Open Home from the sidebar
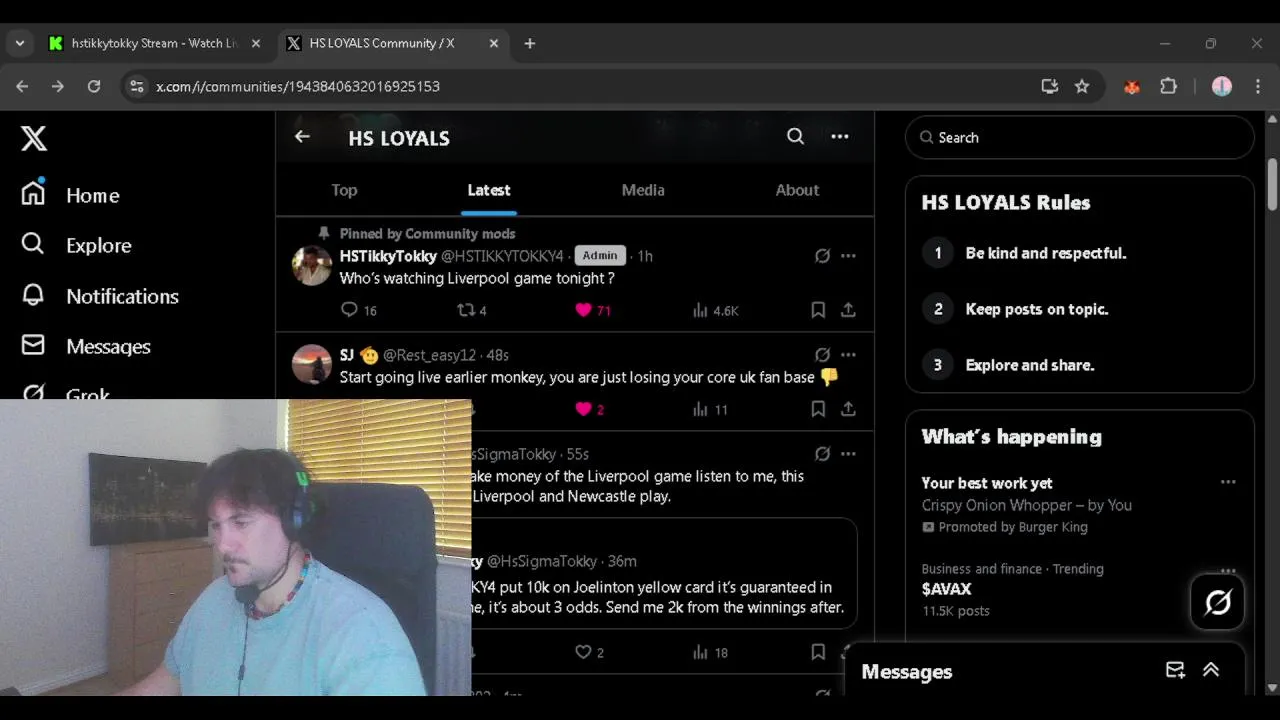Screen dimensions: 1280x720 coord(70,195)
